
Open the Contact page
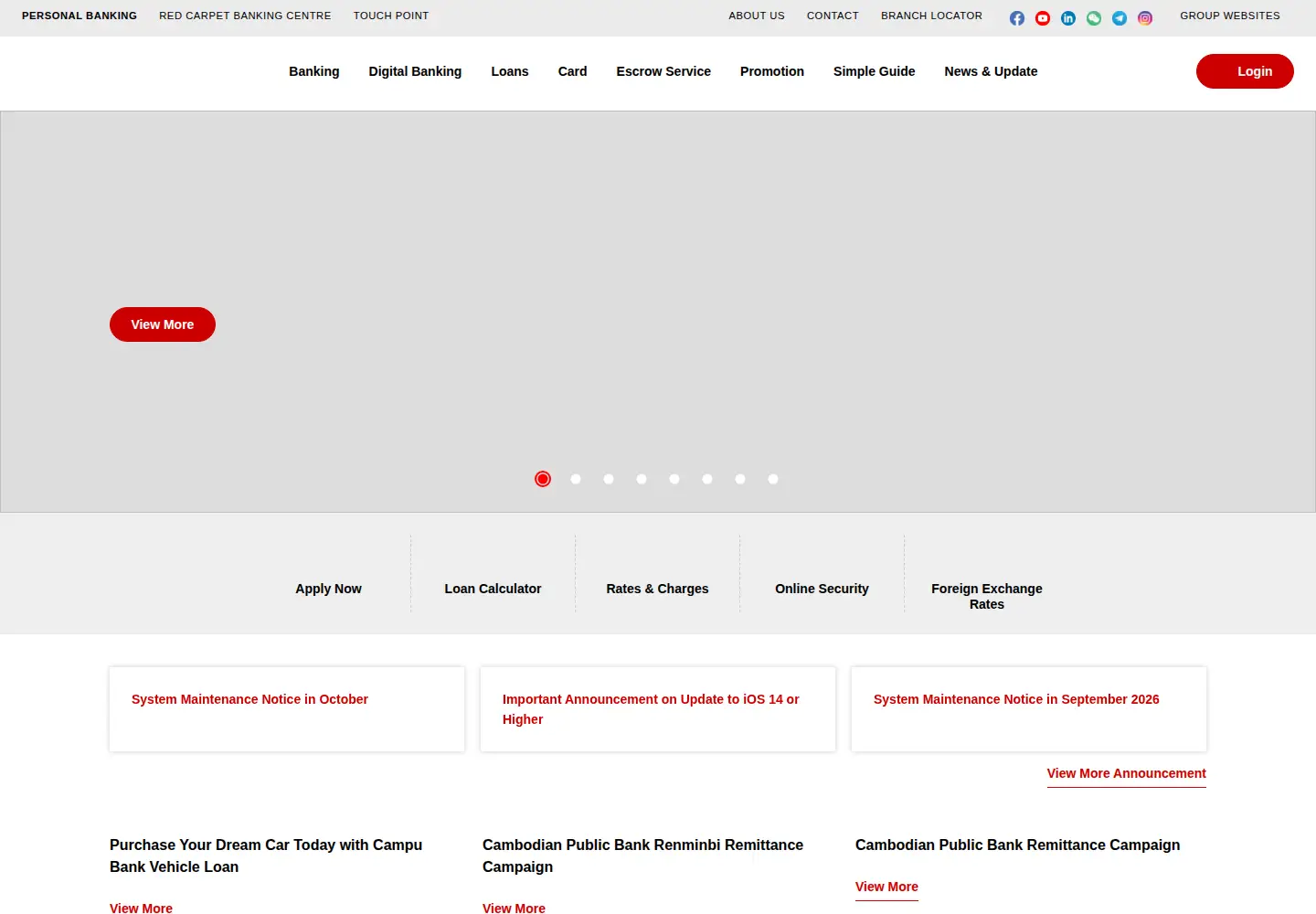point(833,16)
